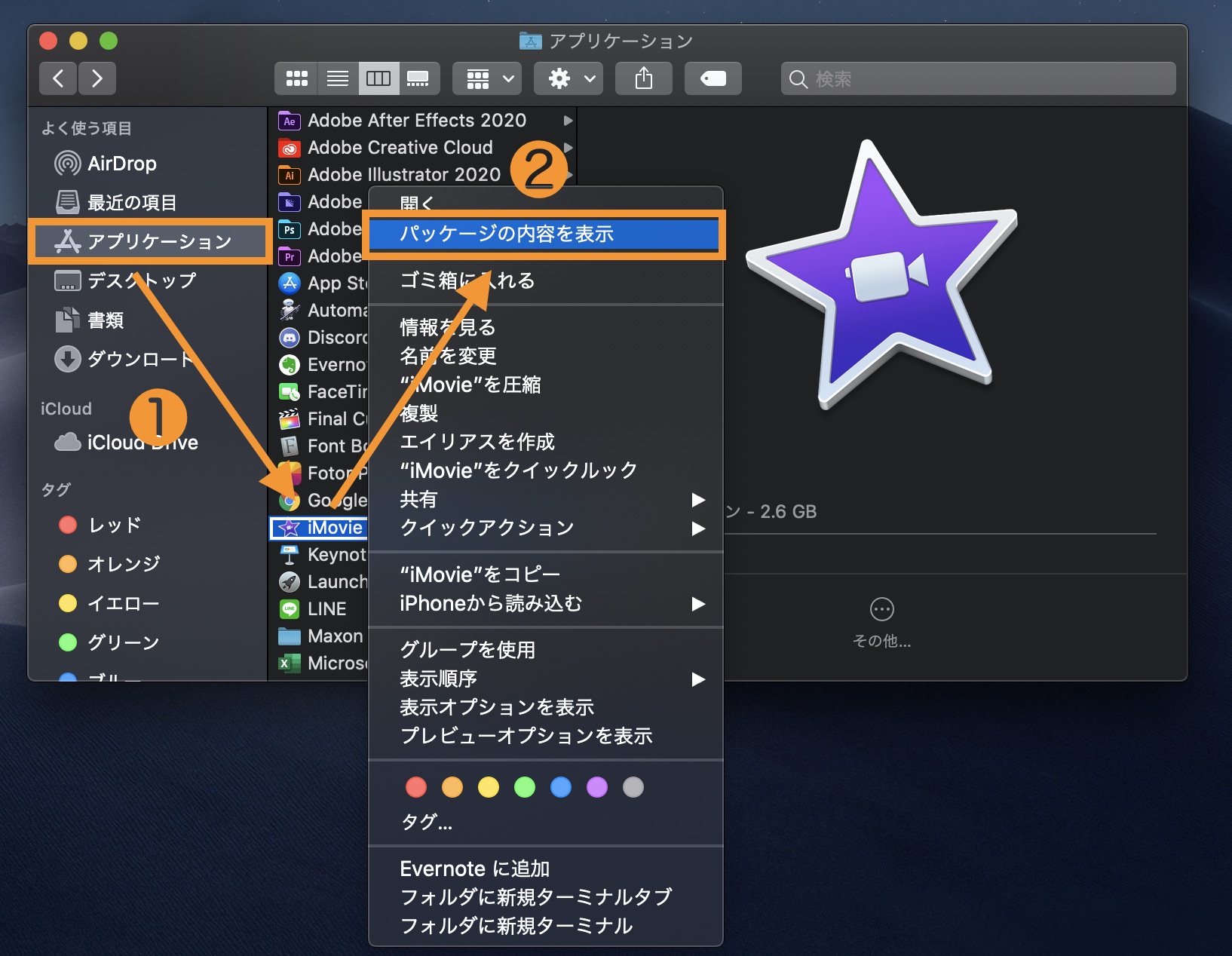
Task: Select the Final Cut Pro icon
Action: (290, 419)
